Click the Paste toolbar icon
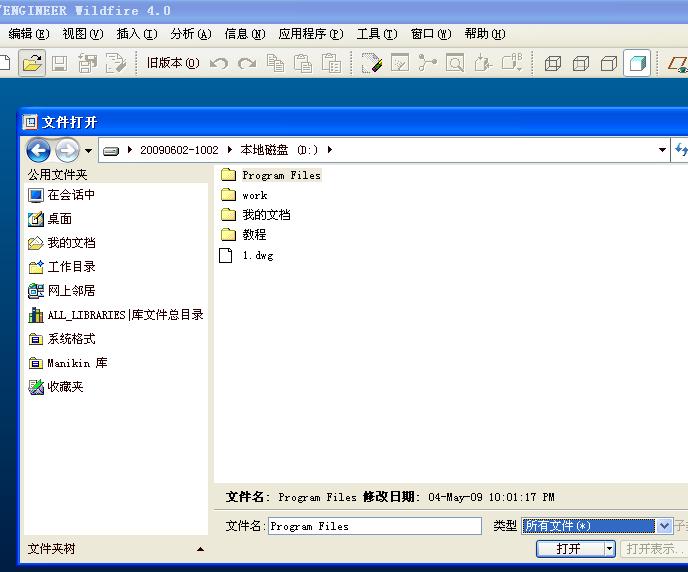This screenshot has width=688, height=572. point(303,64)
